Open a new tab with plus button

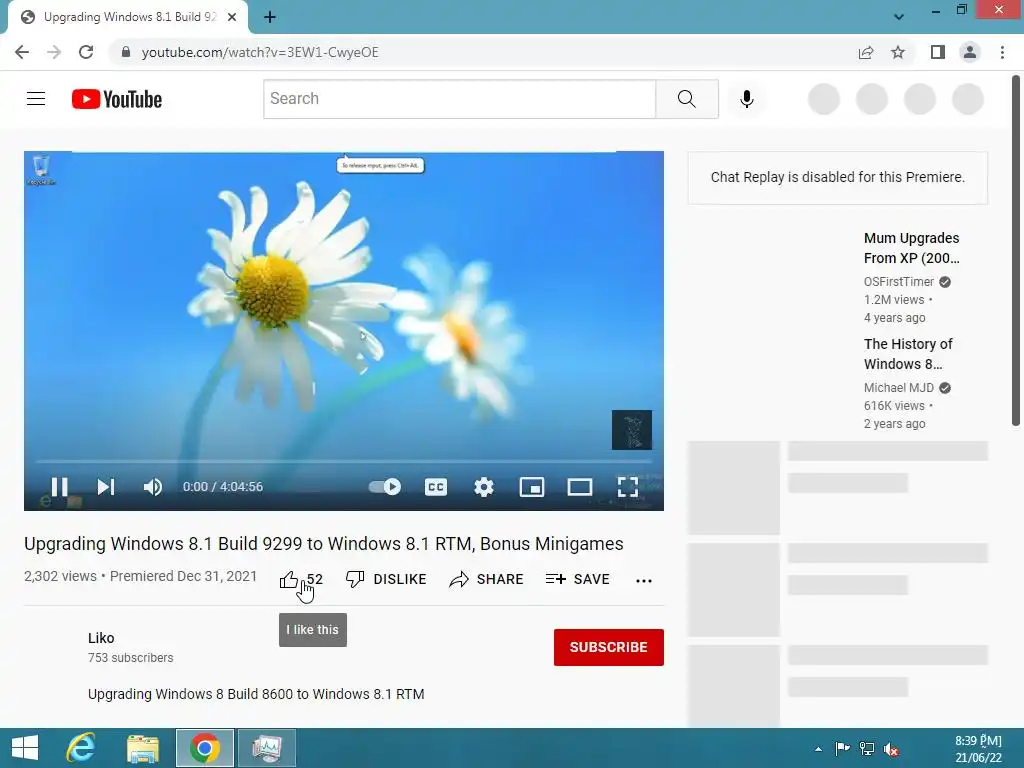click(270, 18)
